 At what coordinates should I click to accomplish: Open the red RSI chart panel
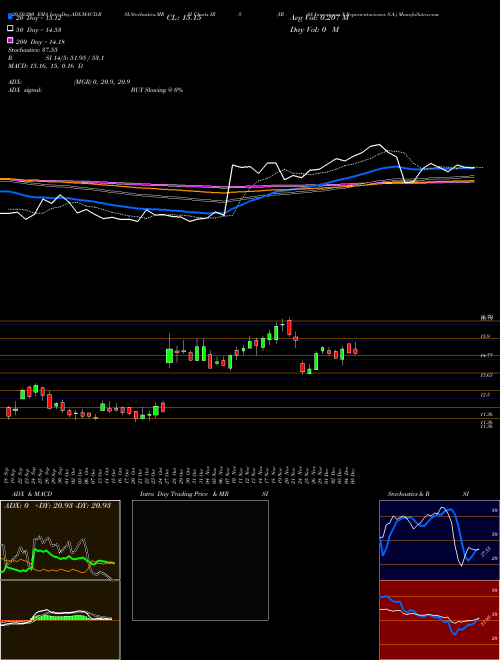click(x=439, y=620)
